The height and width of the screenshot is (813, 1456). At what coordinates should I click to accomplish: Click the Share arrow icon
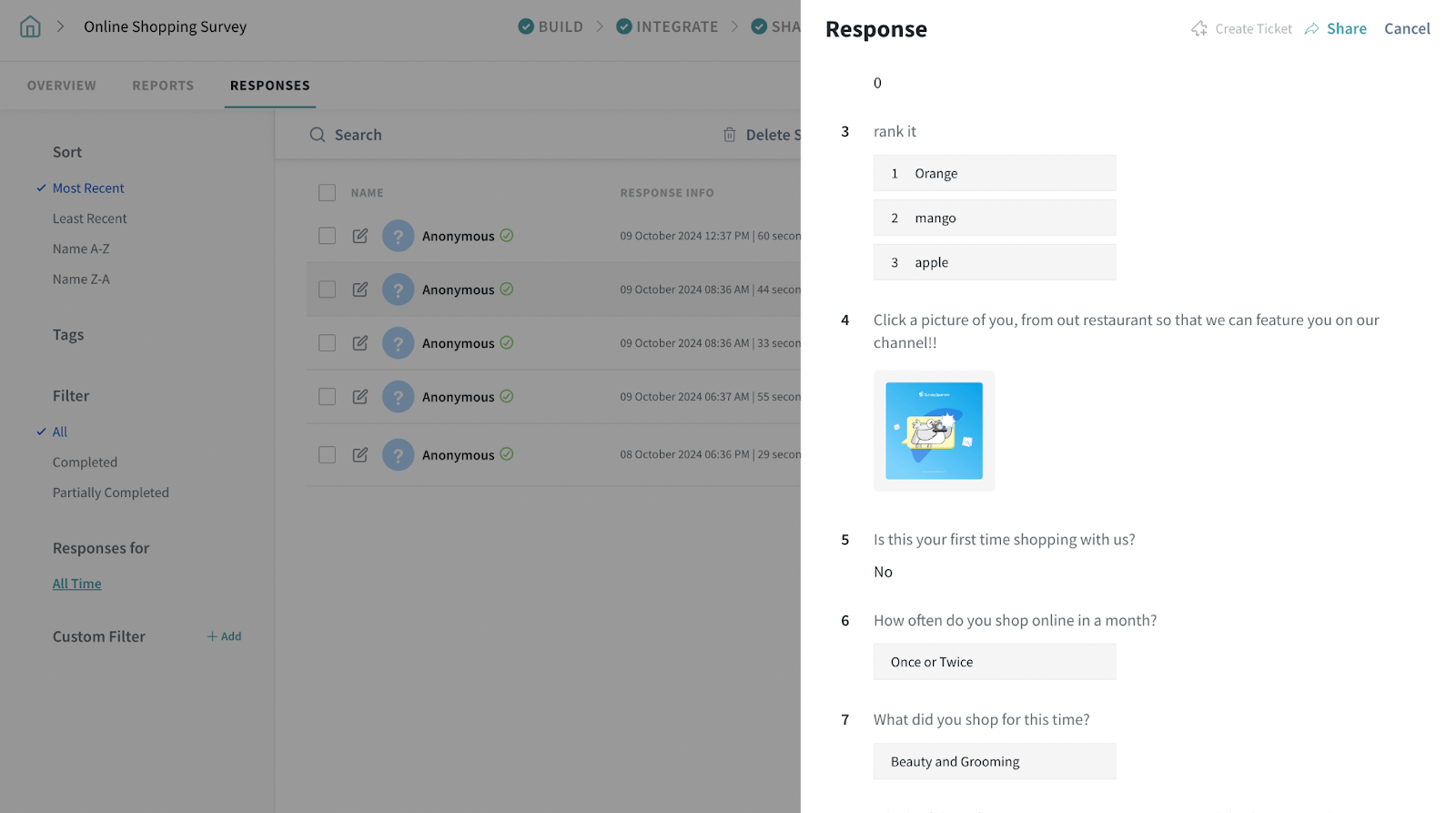[1311, 29]
